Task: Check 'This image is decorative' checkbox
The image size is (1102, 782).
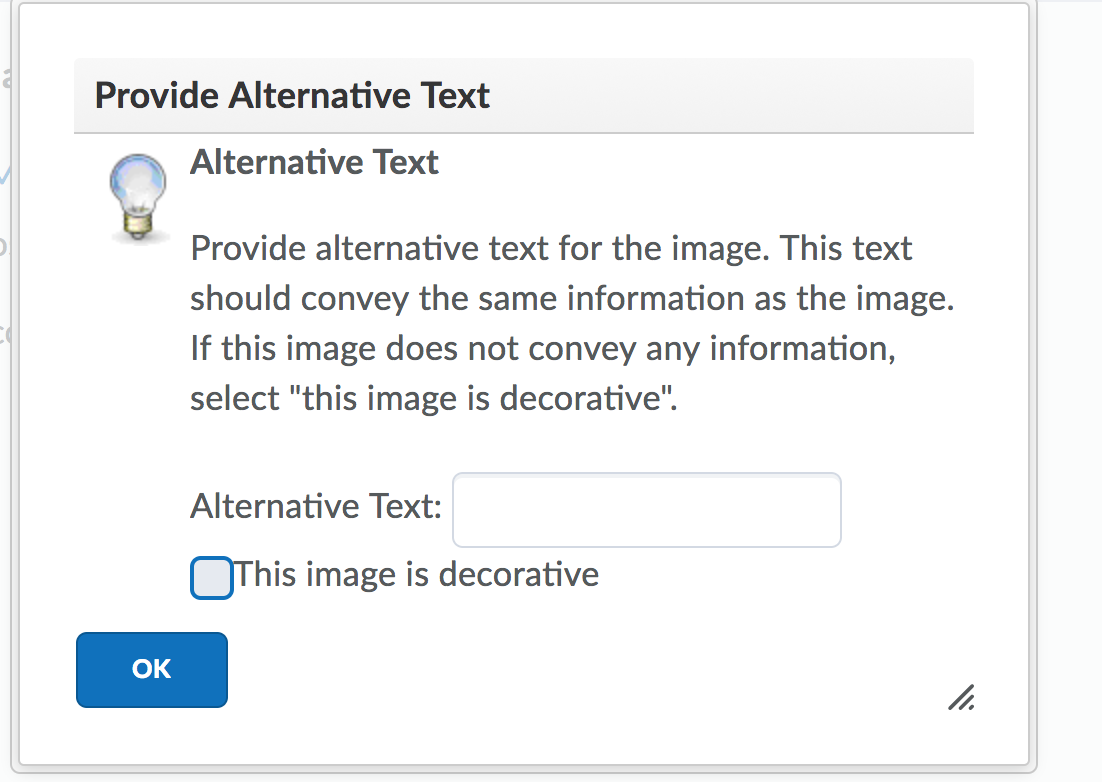Action: (212, 578)
